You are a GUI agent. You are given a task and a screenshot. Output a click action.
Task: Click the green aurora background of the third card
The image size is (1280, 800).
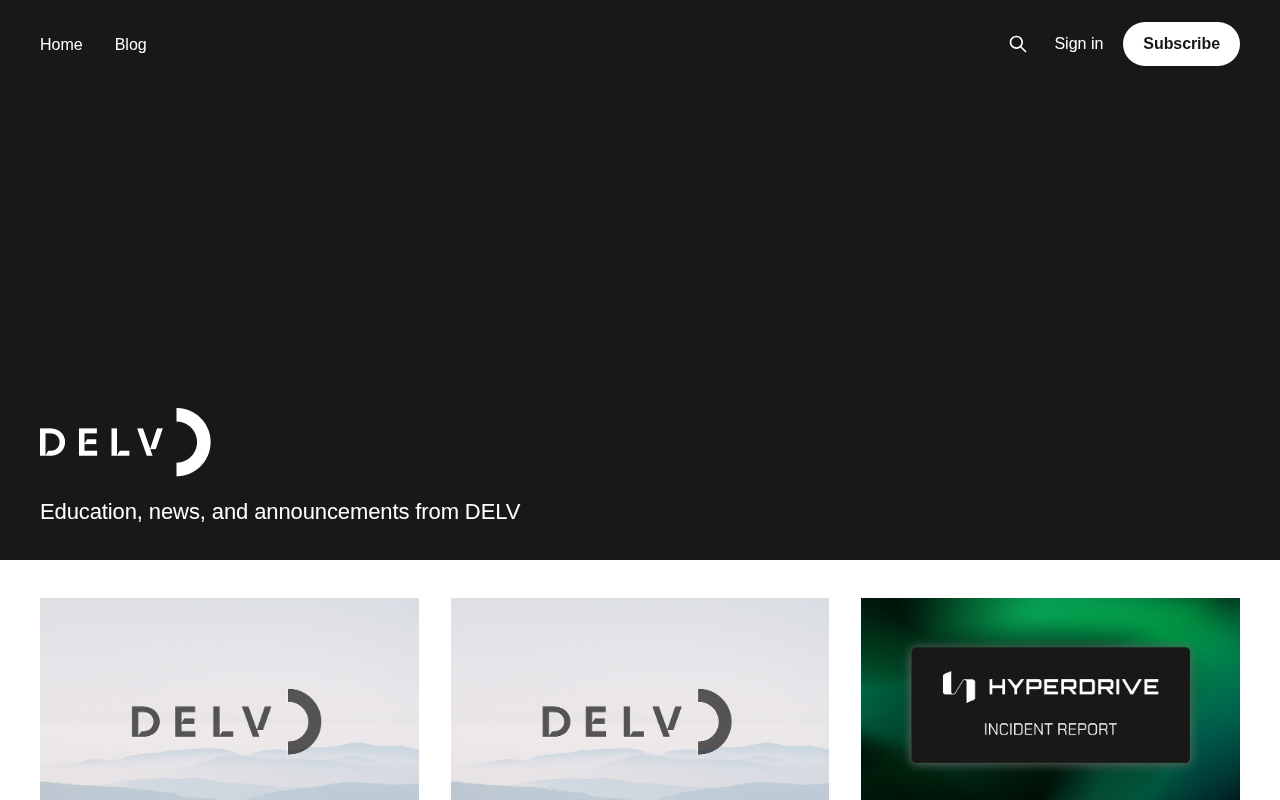[x=1050, y=620]
